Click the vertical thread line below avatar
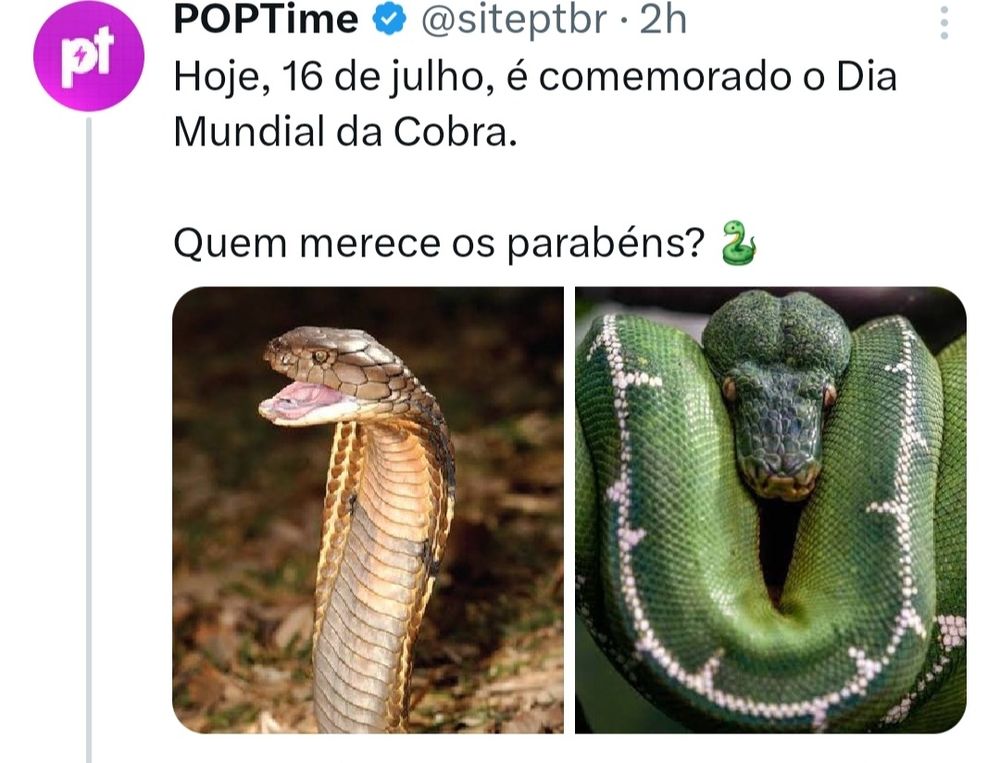Screen dimensions: 1000x763 (89, 440)
